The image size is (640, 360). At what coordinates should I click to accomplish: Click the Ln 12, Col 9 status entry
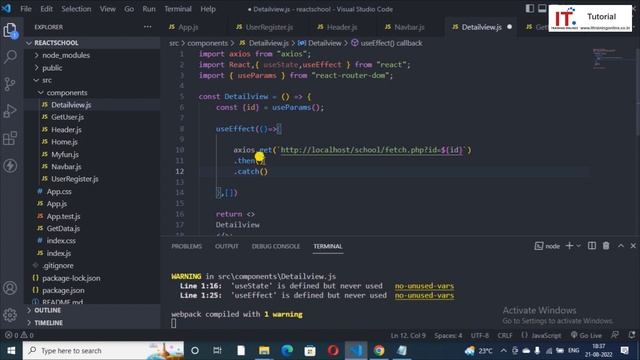coord(408,335)
